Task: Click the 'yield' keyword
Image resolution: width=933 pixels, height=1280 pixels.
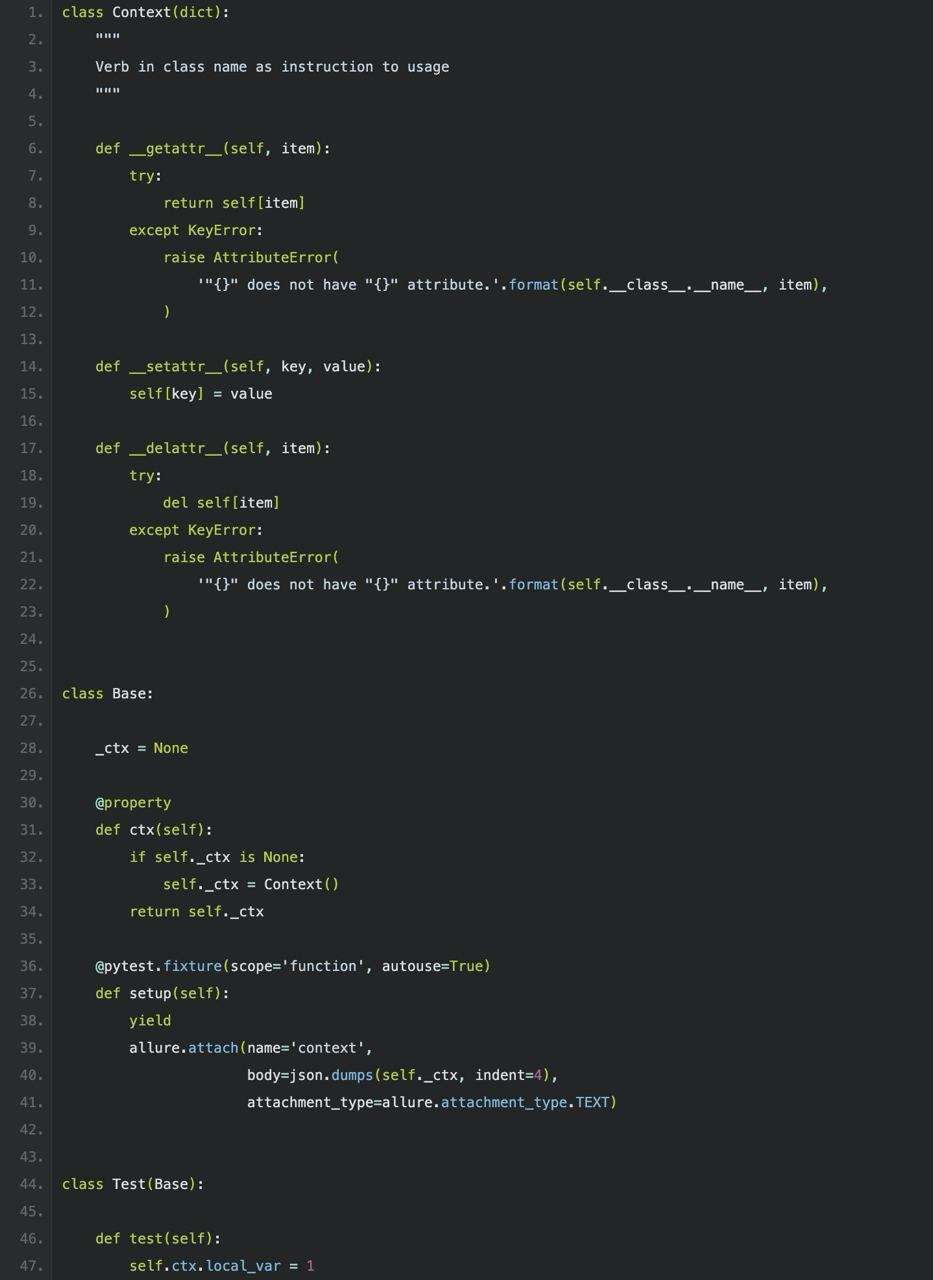Action: tap(150, 1021)
